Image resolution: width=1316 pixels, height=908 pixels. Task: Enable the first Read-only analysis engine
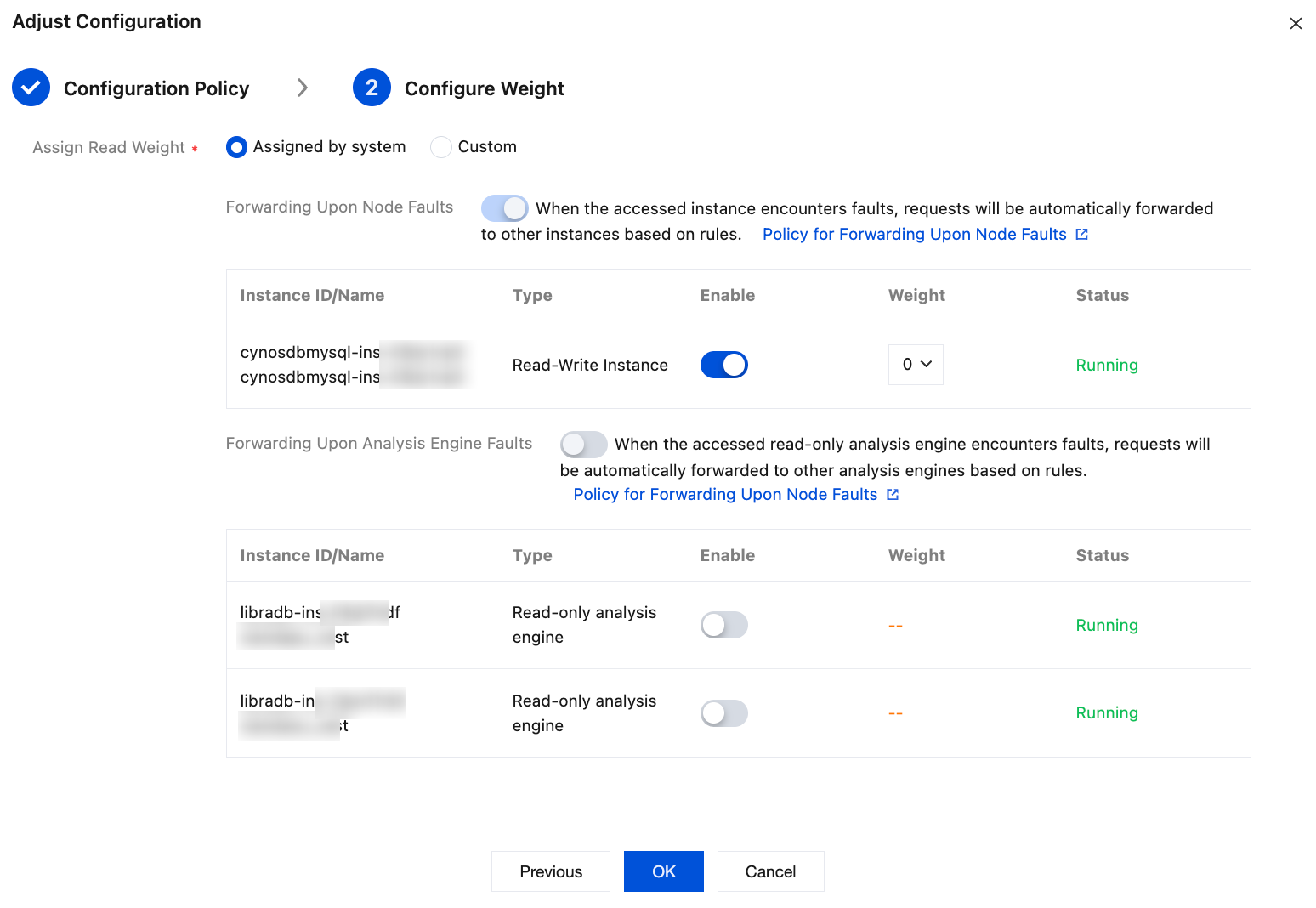point(723,625)
